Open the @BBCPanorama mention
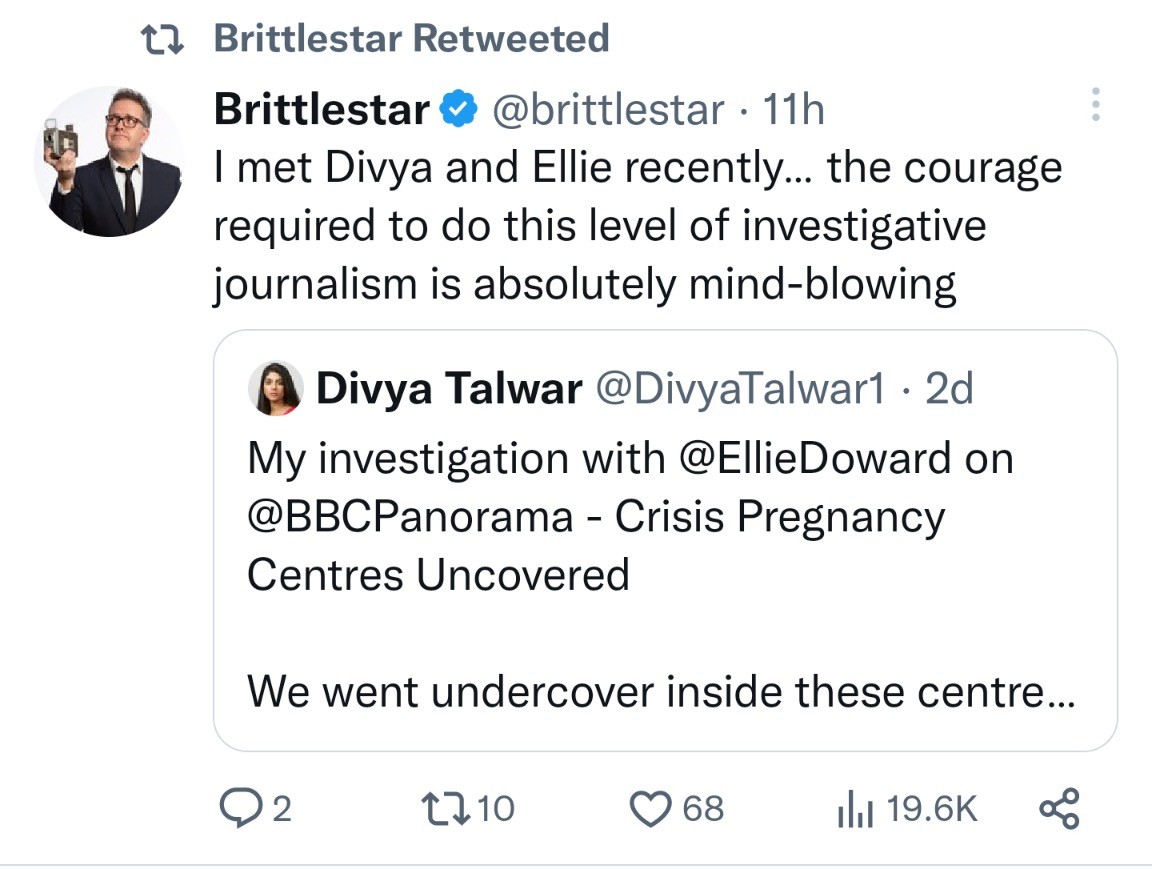 click(410, 517)
